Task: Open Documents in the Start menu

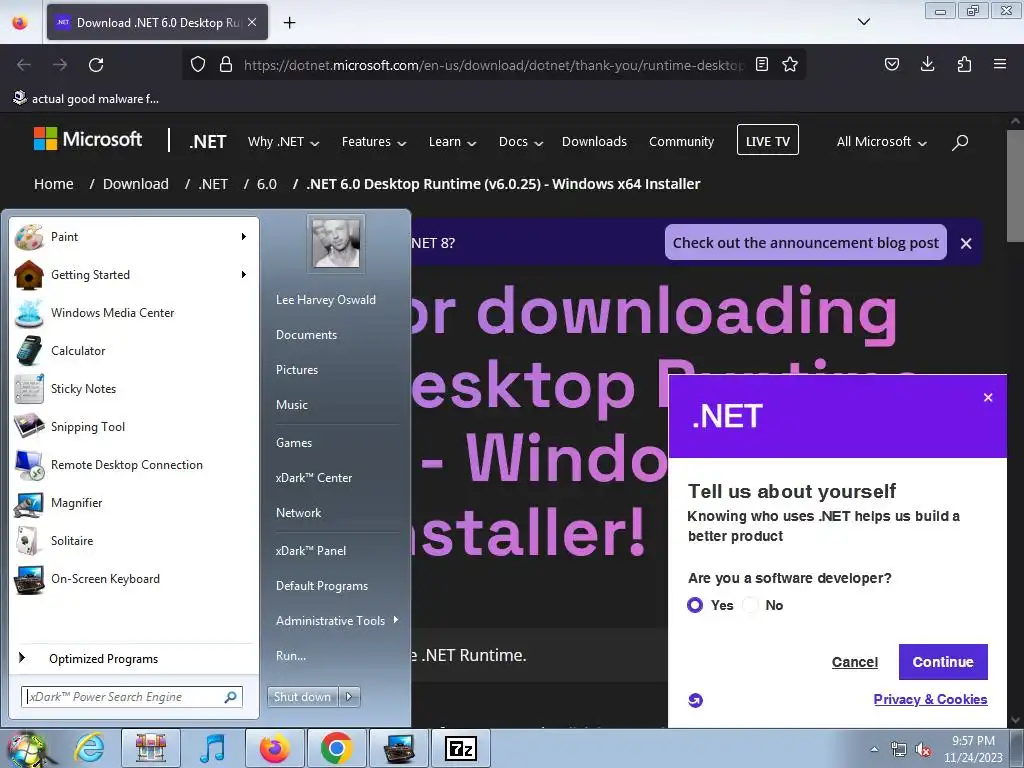Action: click(x=306, y=335)
